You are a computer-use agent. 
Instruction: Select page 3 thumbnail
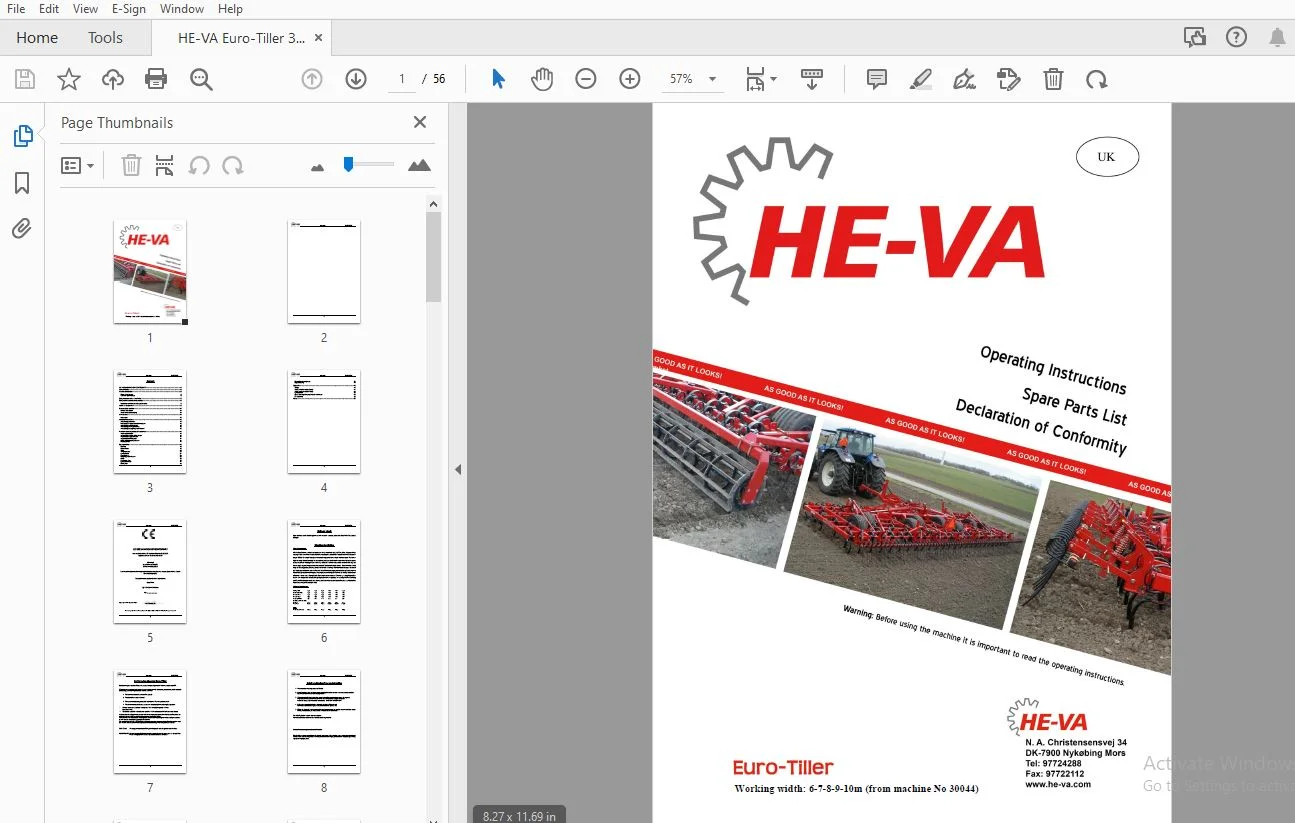point(150,422)
